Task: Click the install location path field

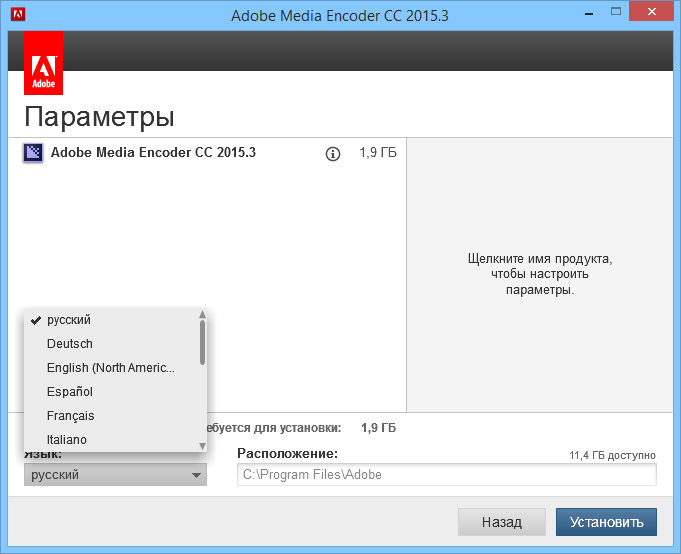Action: 447,475
